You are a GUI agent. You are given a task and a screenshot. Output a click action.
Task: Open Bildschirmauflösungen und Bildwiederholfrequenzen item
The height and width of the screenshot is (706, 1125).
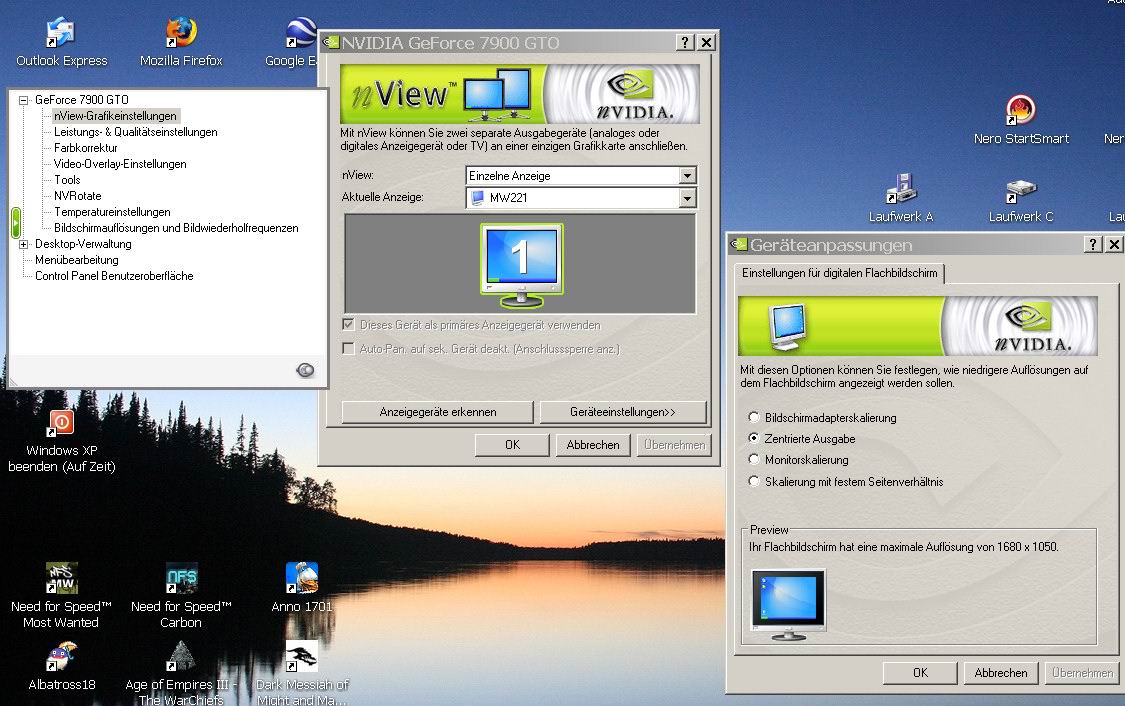click(x=176, y=228)
